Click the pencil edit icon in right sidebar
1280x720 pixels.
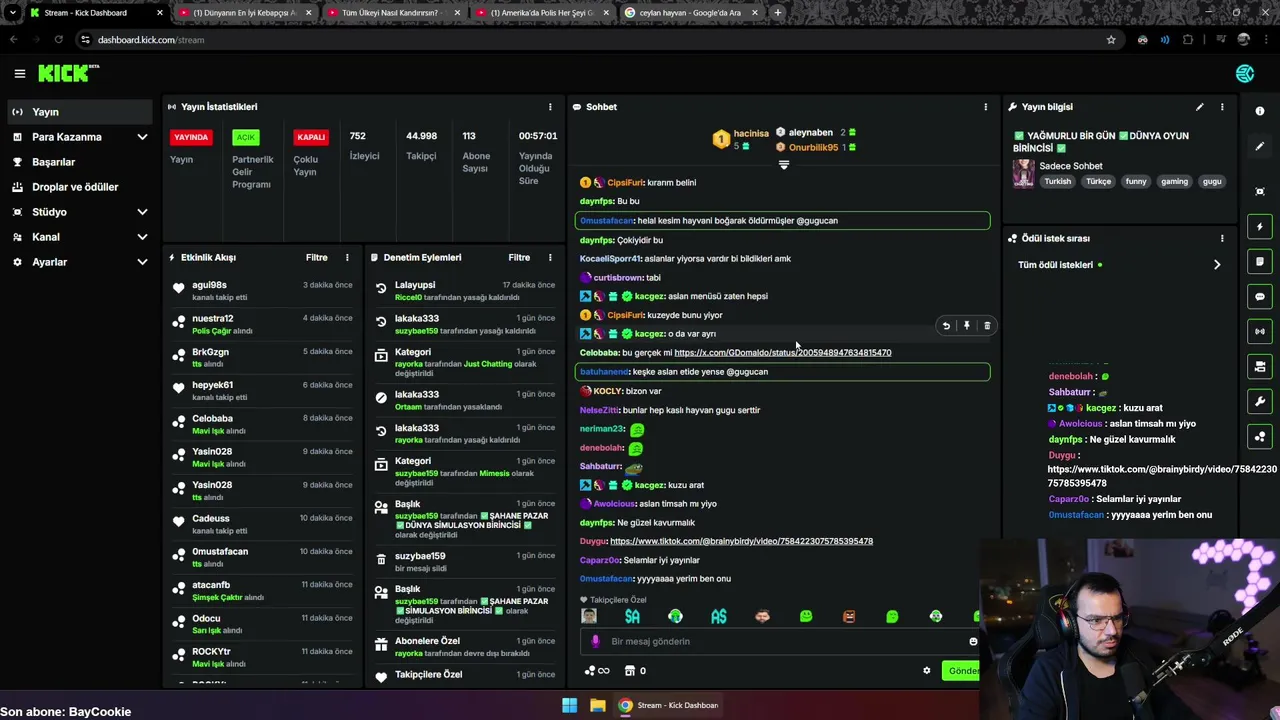1260,146
